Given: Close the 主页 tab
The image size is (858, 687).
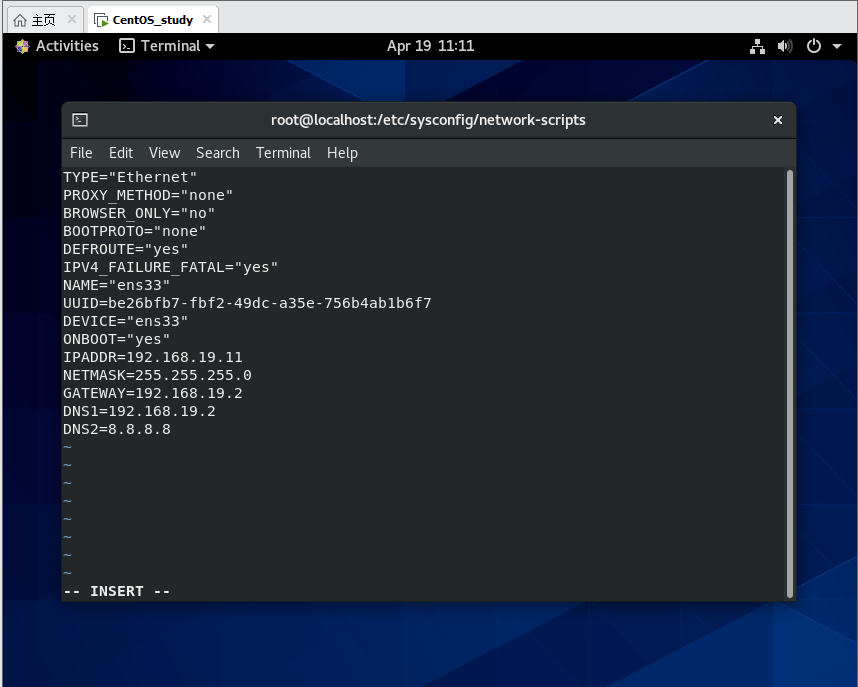Looking at the screenshot, I should coord(71,20).
